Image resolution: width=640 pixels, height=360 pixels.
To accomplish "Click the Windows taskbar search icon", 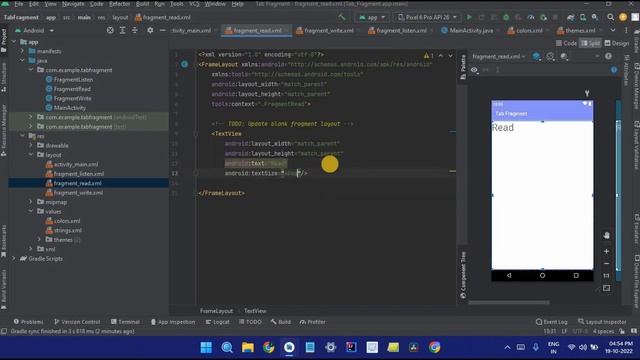I will 227,347.
